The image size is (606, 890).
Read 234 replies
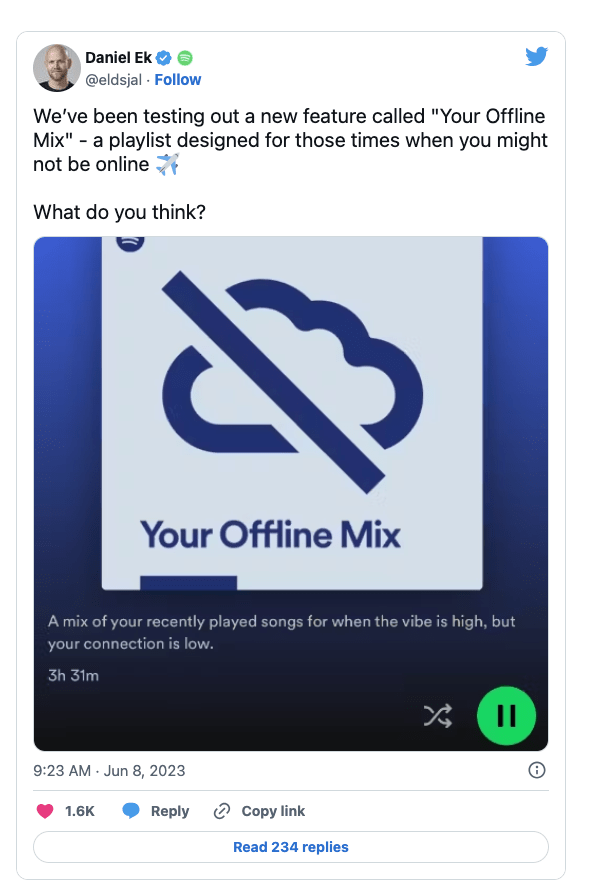coord(291,847)
